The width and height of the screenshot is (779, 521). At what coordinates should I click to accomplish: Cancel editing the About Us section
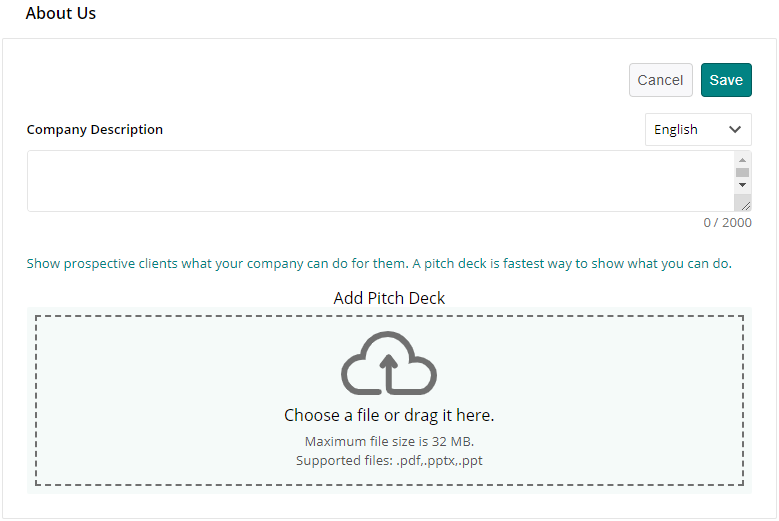click(660, 80)
